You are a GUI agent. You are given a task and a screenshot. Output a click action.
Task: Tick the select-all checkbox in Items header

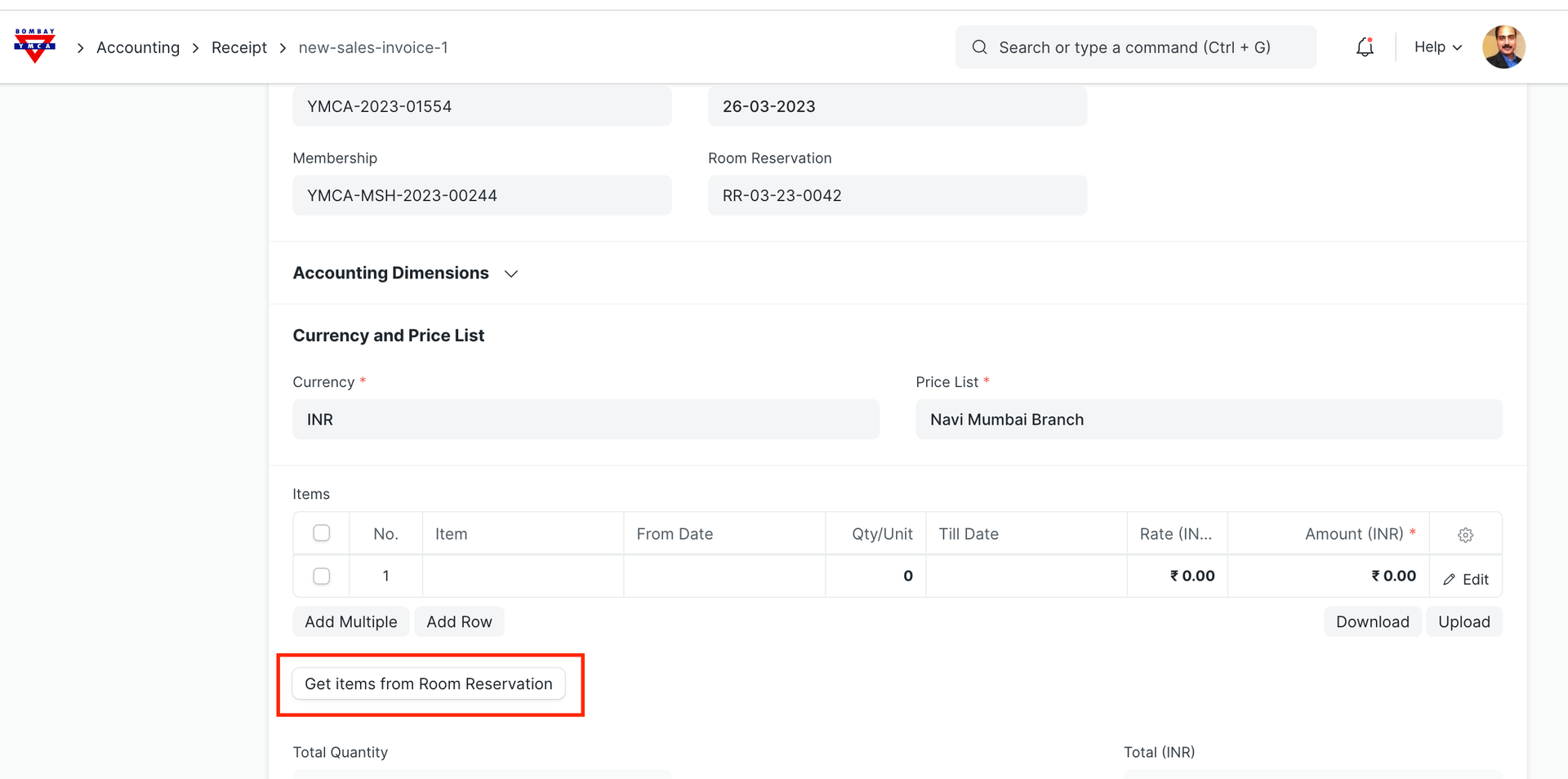[322, 533]
